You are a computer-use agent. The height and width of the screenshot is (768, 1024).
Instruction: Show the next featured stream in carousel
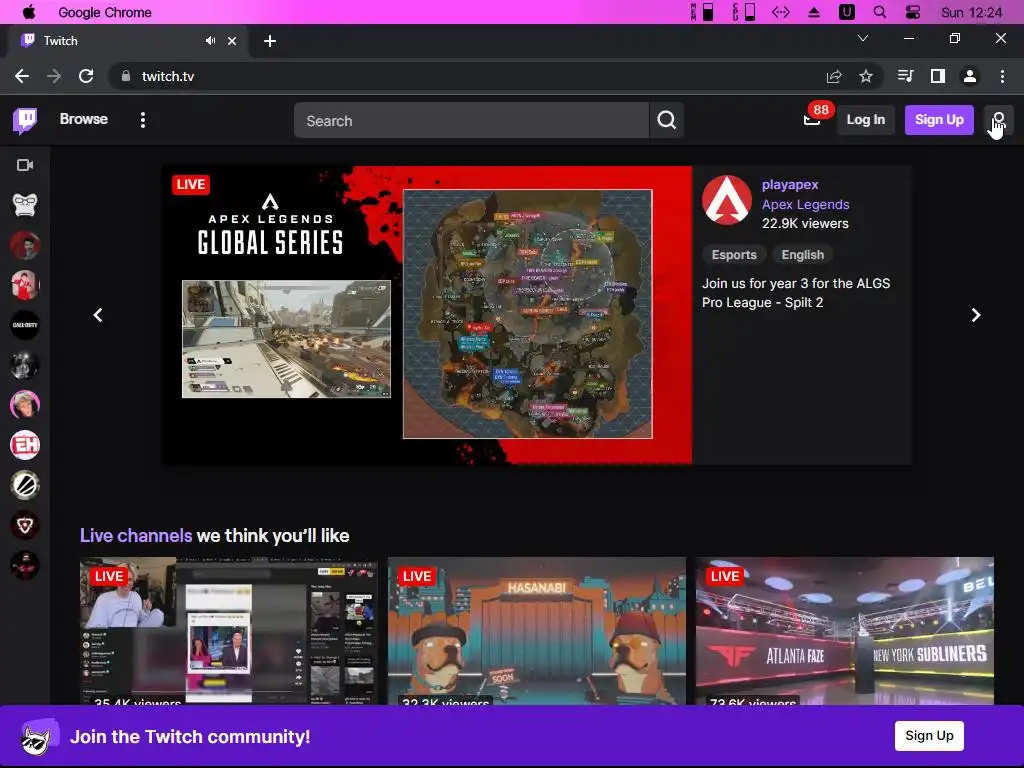coord(976,315)
